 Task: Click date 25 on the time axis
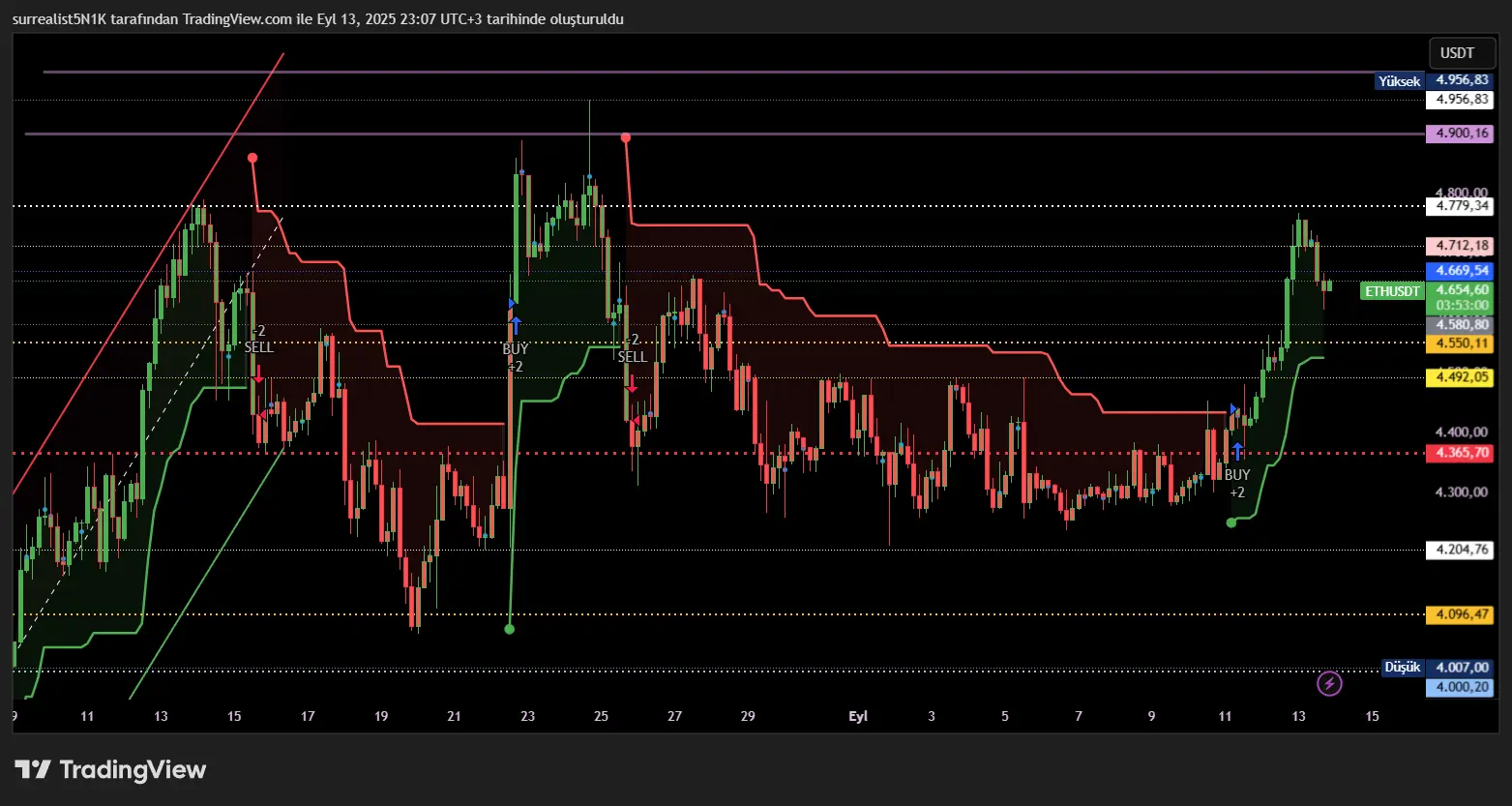point(601,717)
